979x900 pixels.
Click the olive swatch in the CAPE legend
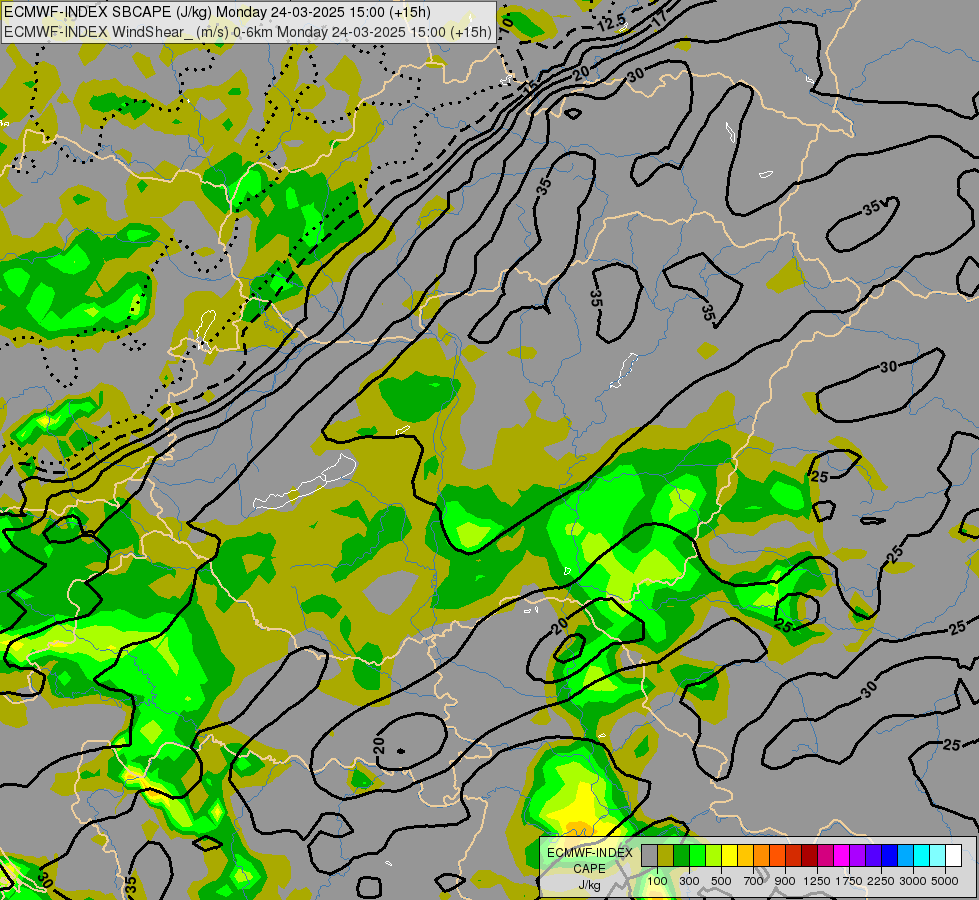coord(666,855)
